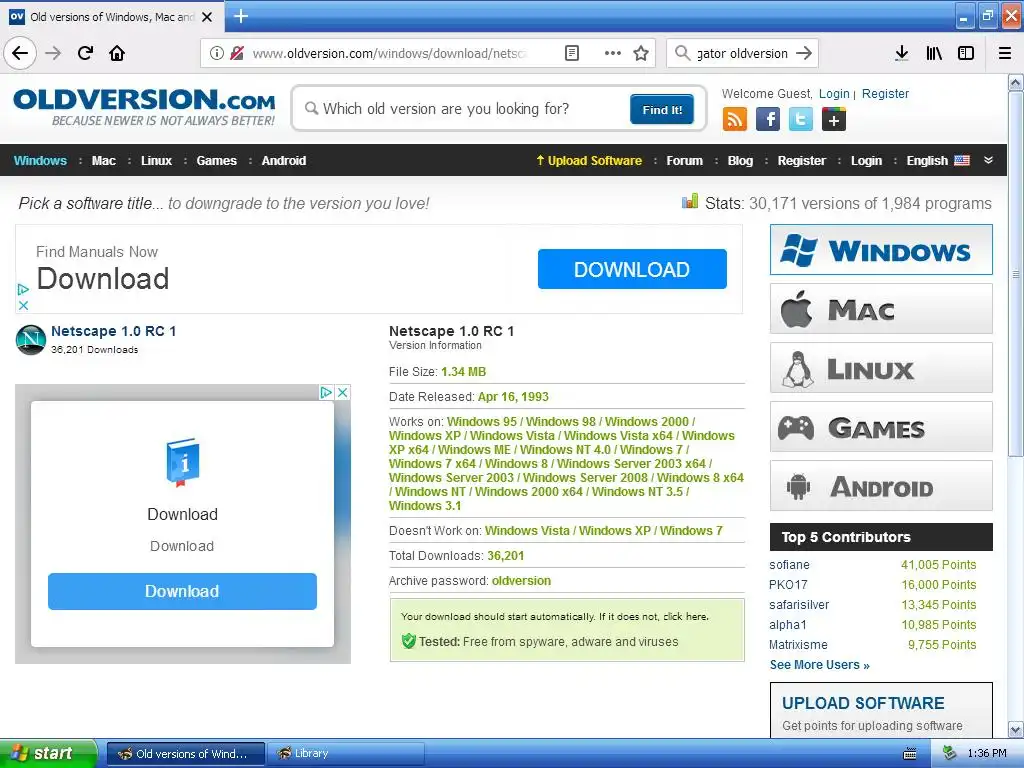1024x768 pixels.
Task: Select the Mac nav menu item
Action: 104,161
